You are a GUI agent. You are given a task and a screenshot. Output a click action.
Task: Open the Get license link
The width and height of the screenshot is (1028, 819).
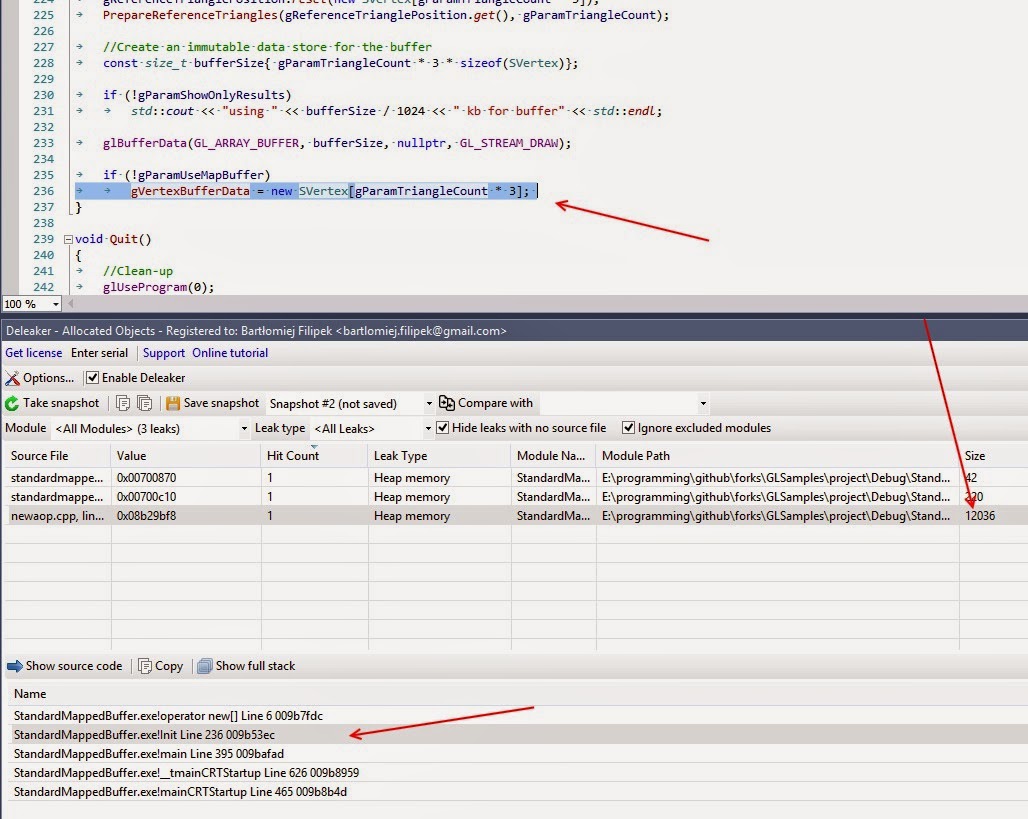click(33, 353)
